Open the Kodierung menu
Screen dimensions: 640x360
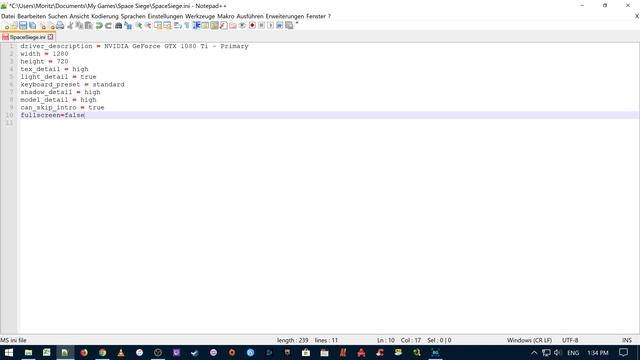coord(105,16)
